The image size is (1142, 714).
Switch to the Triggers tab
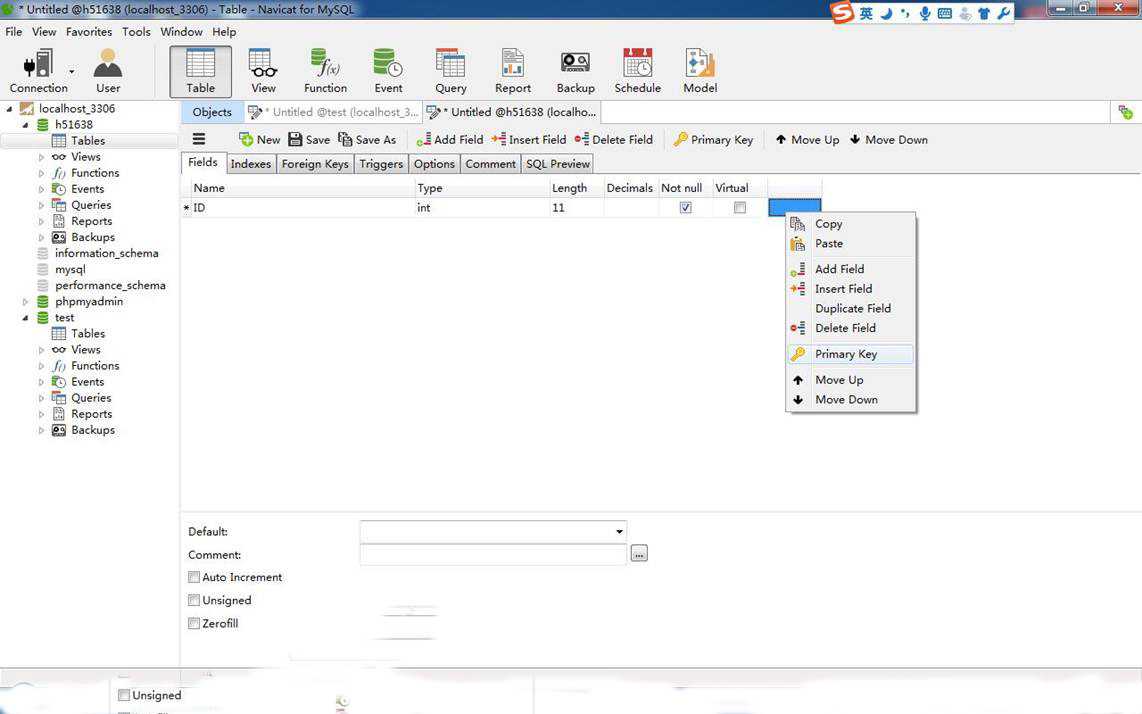381,164
